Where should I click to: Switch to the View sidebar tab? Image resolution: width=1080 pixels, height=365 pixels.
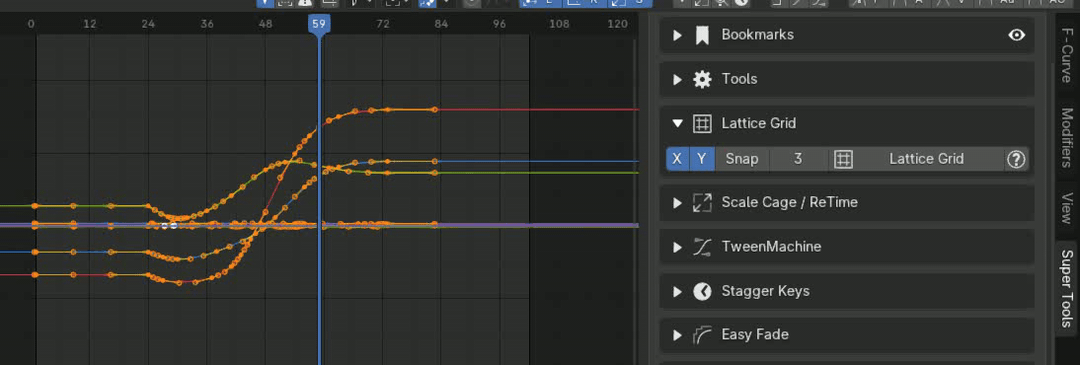coord(1067,209)
